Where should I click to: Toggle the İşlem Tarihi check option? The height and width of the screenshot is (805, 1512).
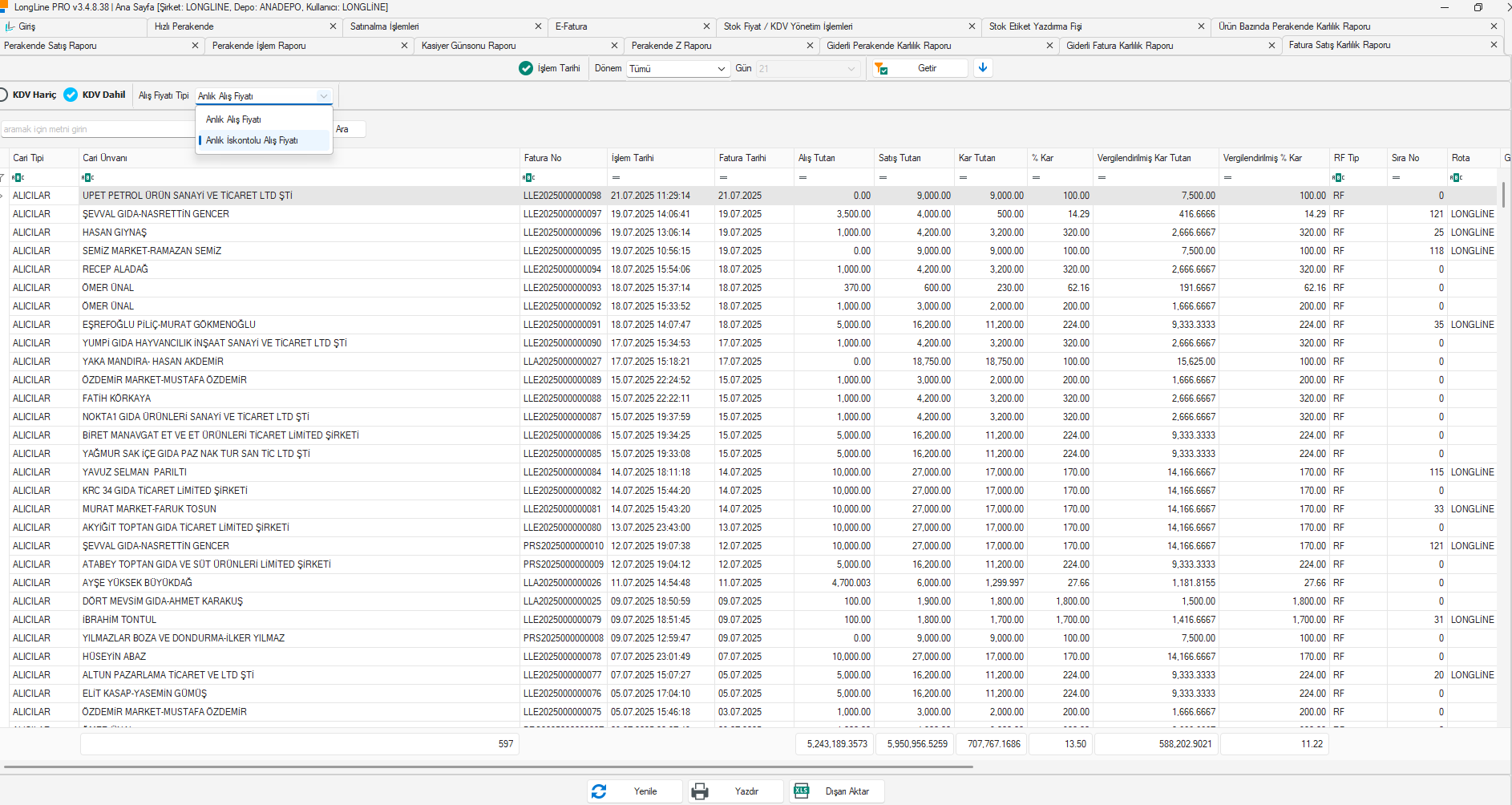[x=526, y=68]
